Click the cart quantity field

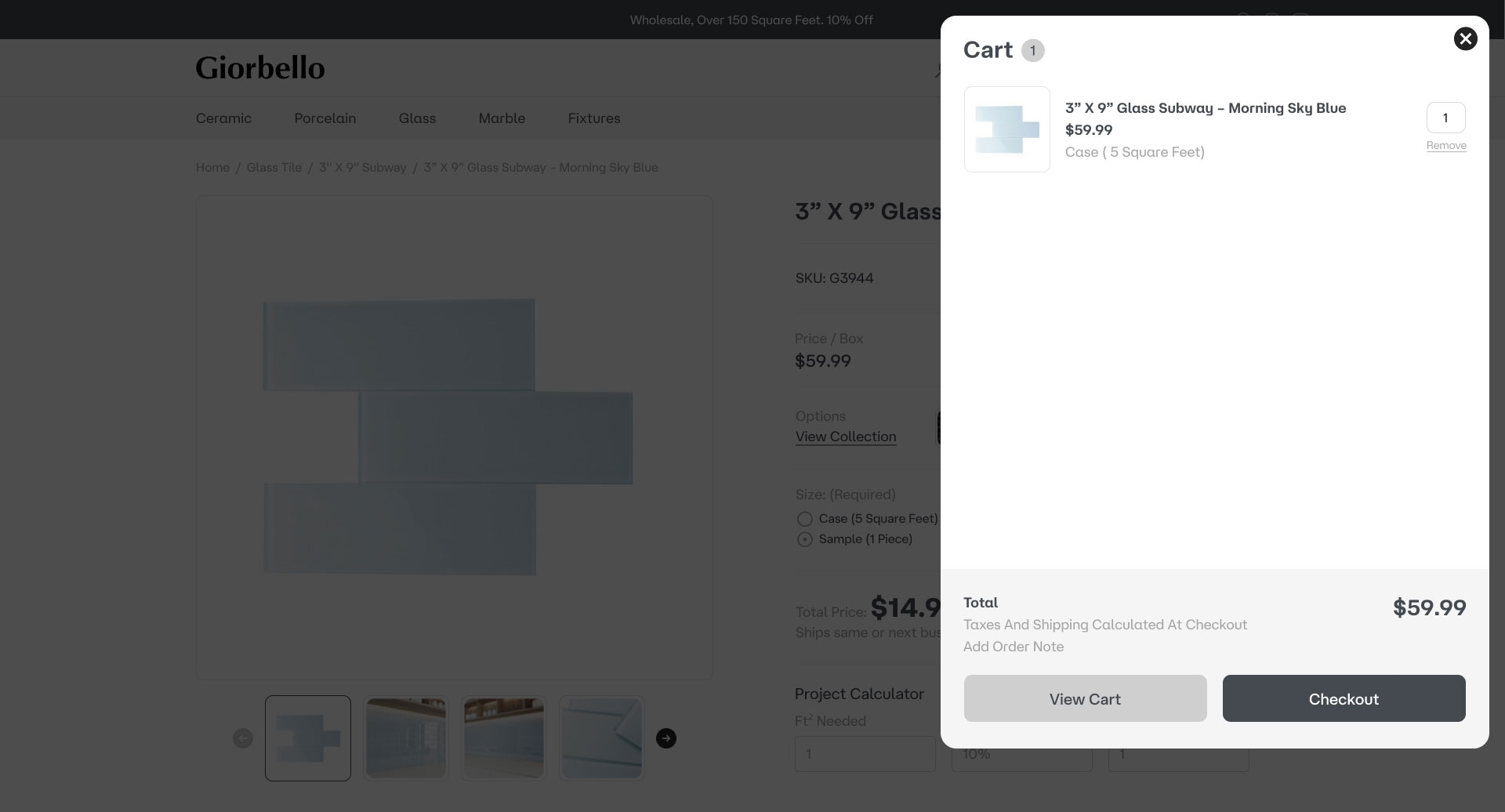1445,118
